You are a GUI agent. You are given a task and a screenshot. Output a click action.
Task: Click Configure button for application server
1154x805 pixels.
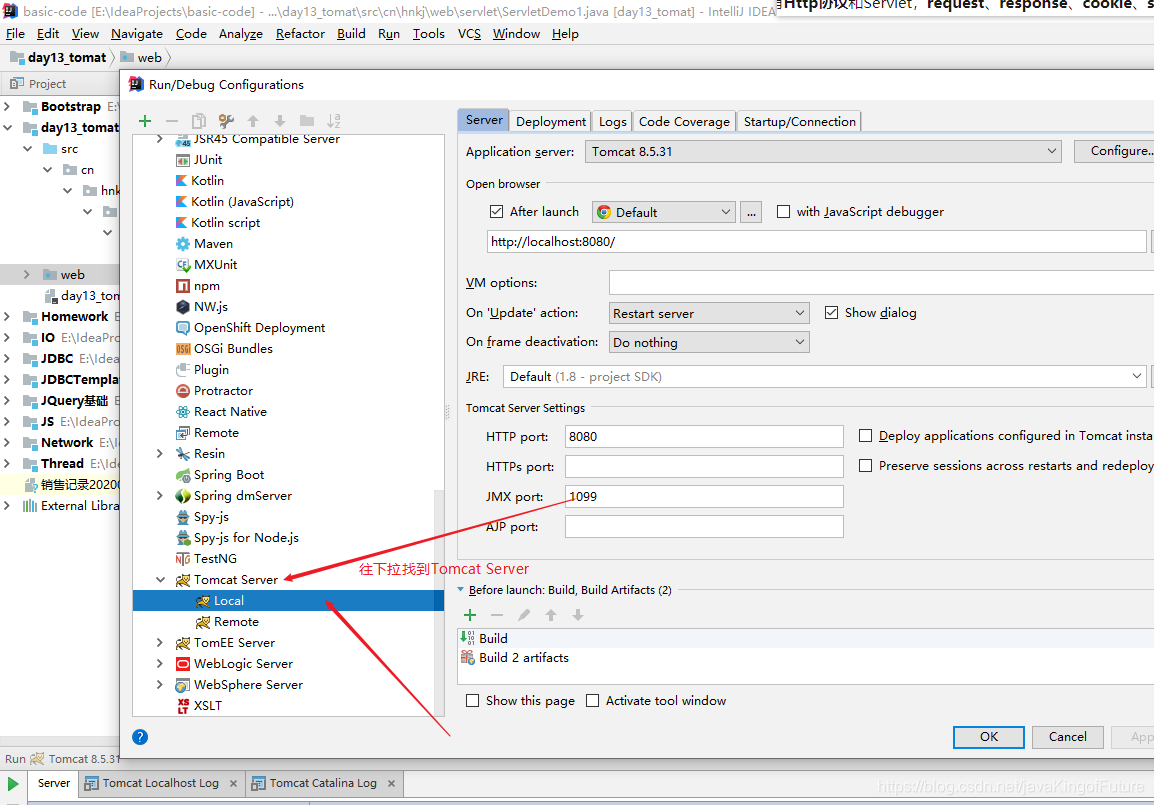point(1115,151)
